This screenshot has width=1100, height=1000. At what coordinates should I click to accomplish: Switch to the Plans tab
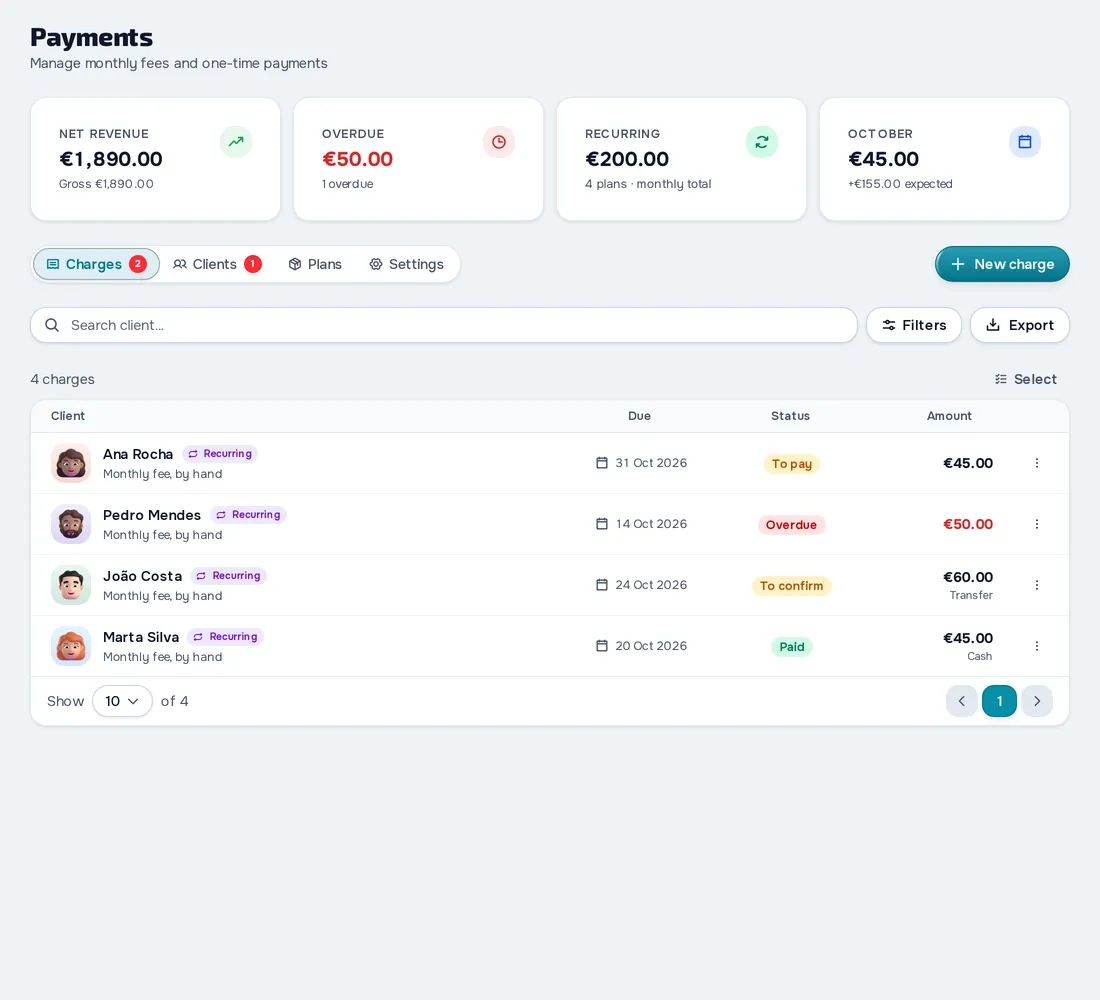tap(315, 265)
